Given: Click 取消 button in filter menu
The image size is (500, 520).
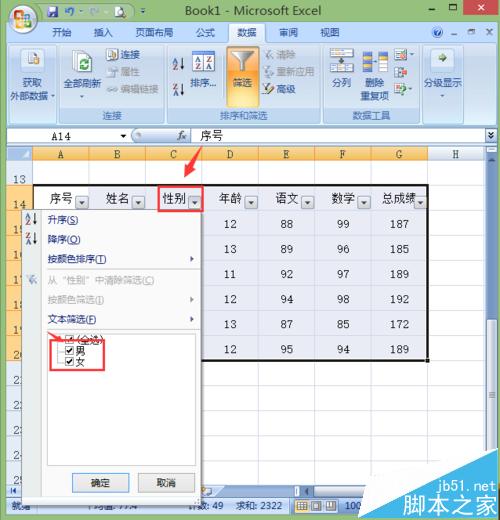Looking at the screenshot, I should pyautogui.click(x=166, y=483).
